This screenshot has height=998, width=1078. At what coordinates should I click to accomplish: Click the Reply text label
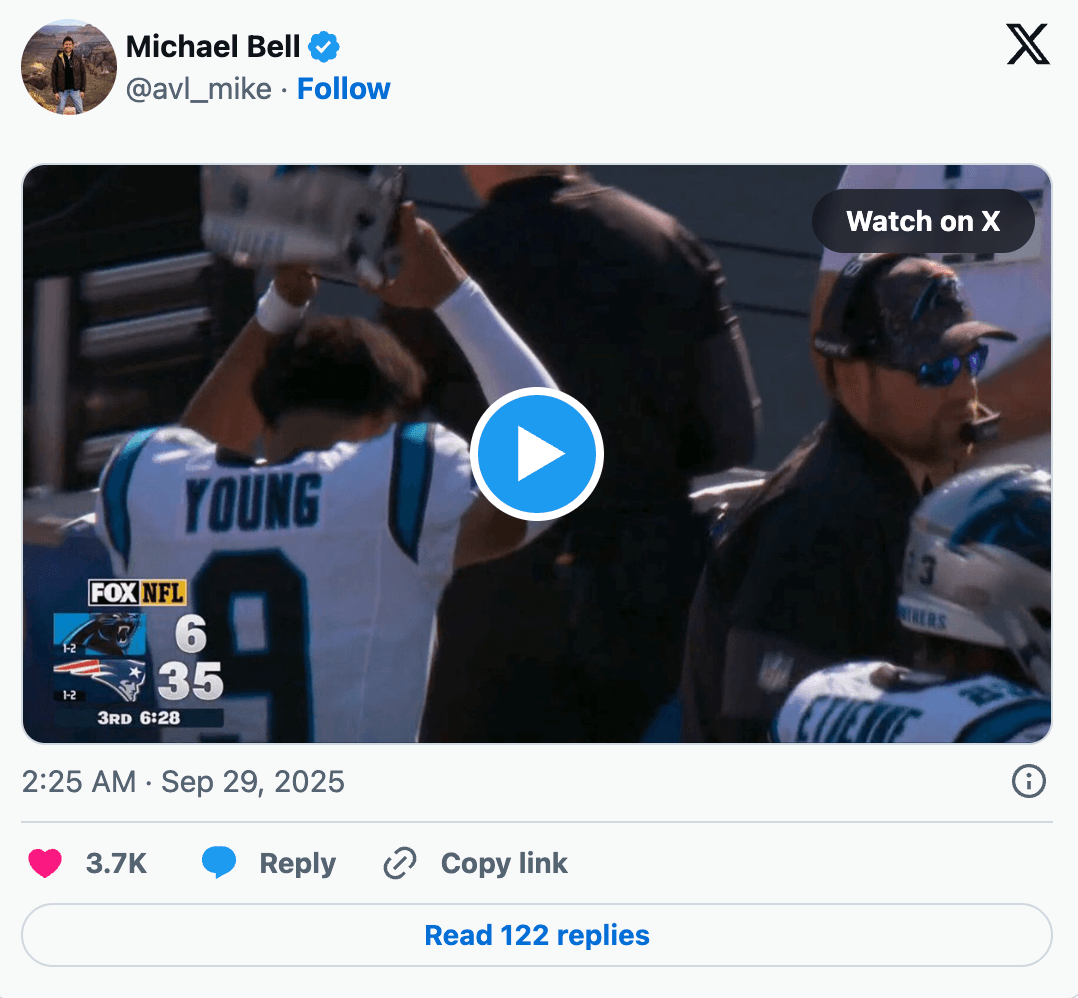point(297,863)
